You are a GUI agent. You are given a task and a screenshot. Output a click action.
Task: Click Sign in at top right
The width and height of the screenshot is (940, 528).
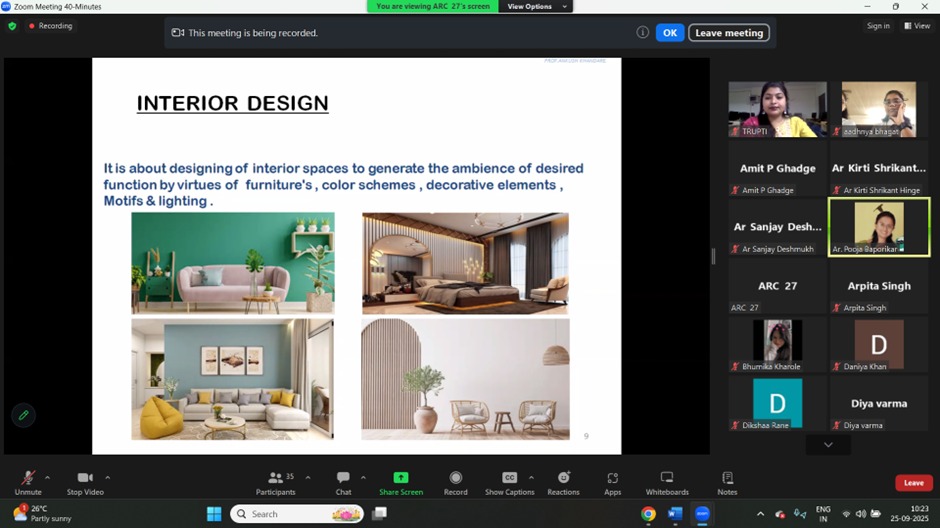click(x=878, y=26)
